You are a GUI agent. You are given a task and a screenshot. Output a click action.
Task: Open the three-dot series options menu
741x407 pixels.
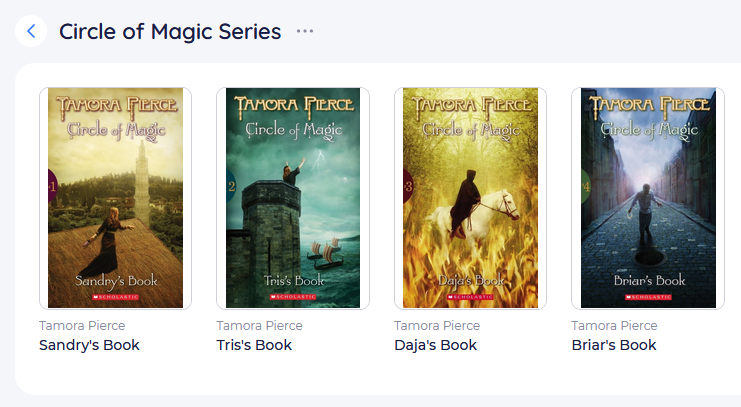[305, 31]
